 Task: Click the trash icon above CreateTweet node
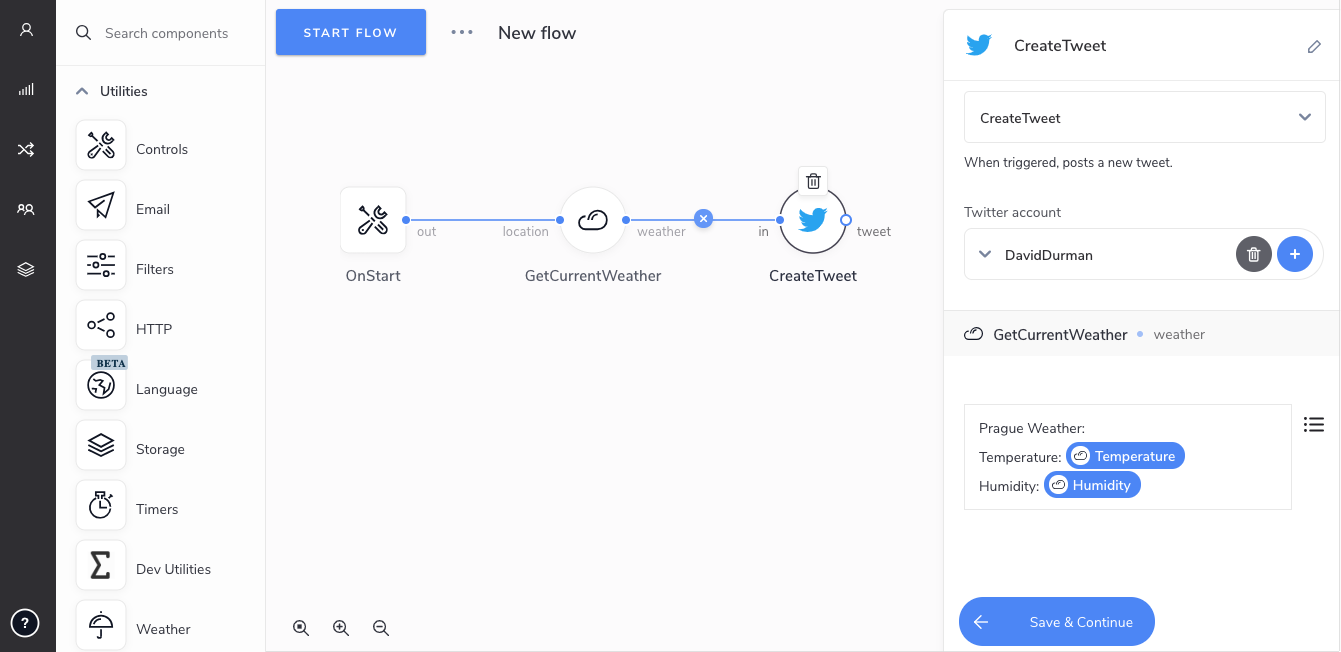click(x=813, y=181)
